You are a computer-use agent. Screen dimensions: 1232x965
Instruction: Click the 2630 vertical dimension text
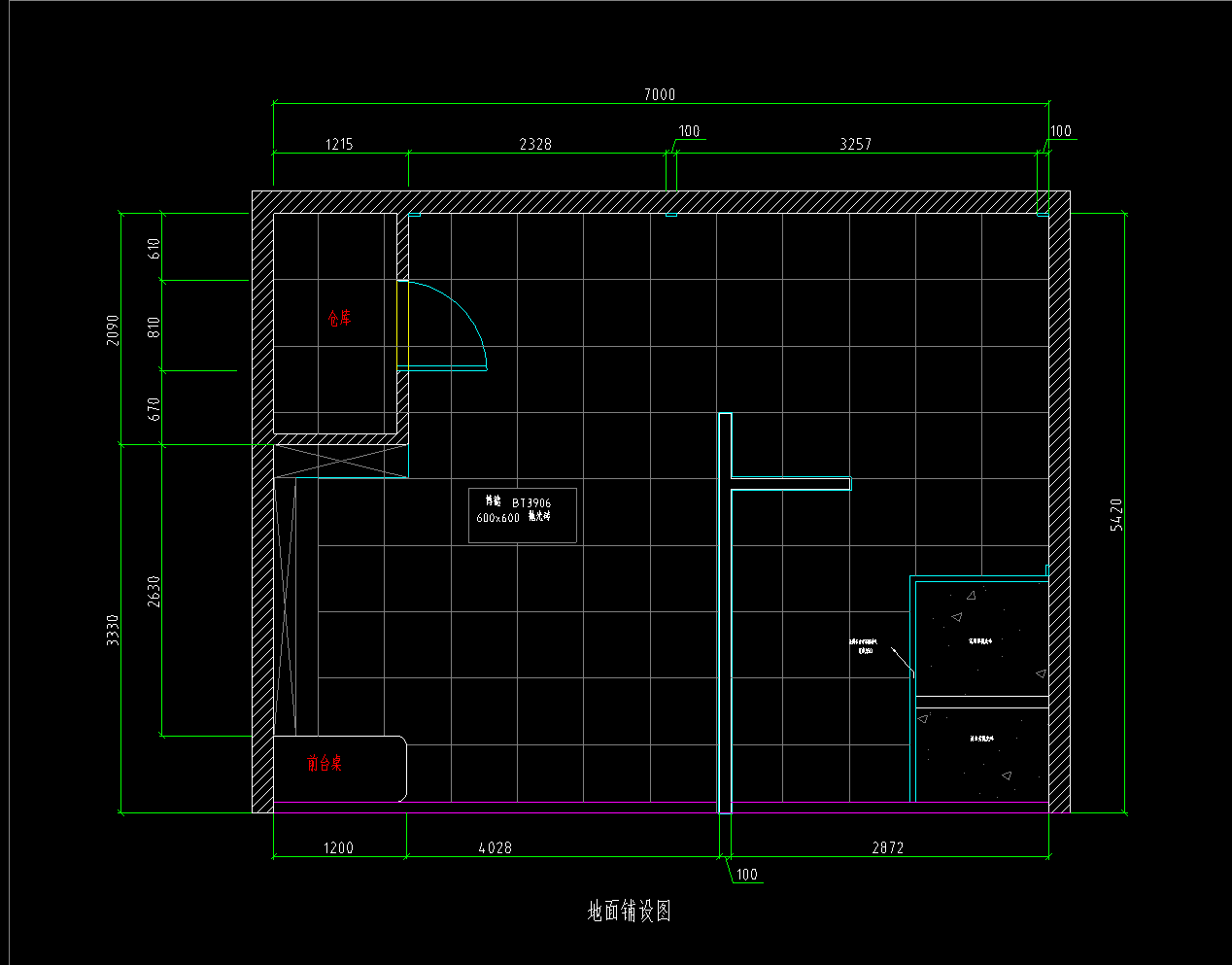pos(154,591)
